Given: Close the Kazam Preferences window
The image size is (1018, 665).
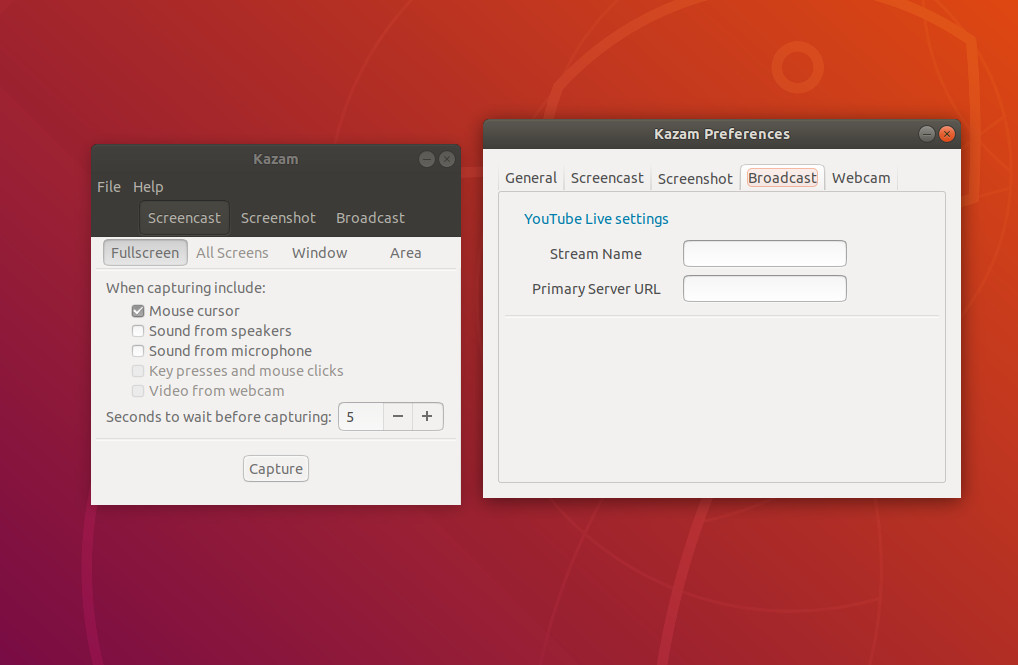Looking at the screenshot, I should [947, 134].
